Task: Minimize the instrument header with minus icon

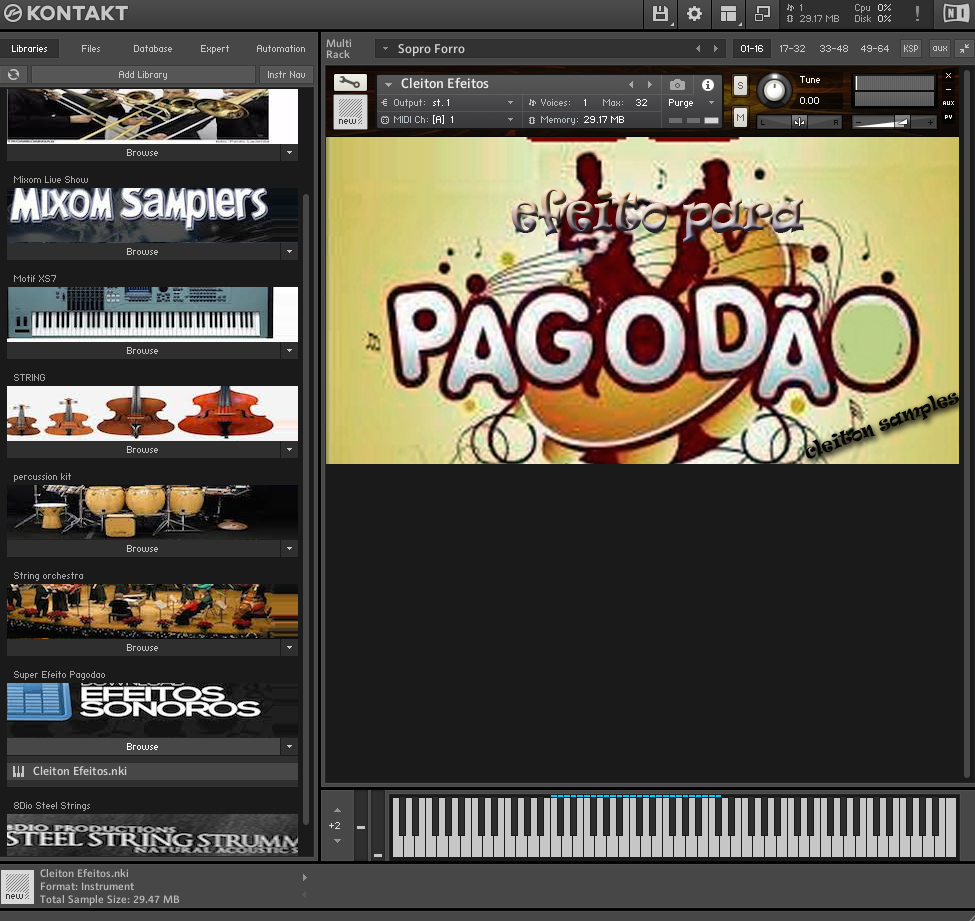Action: 948,90
